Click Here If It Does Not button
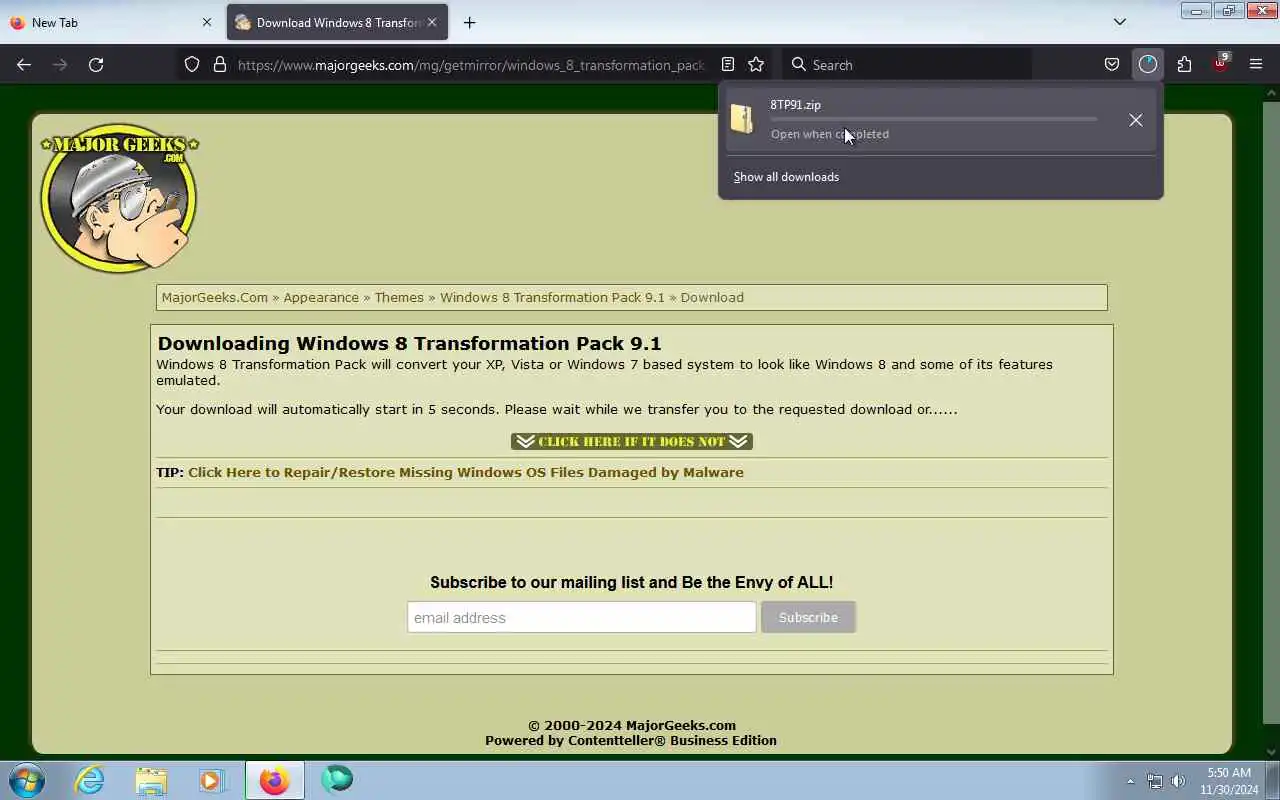This screenshot has height=800, width=1280. (x=631, y=441)
